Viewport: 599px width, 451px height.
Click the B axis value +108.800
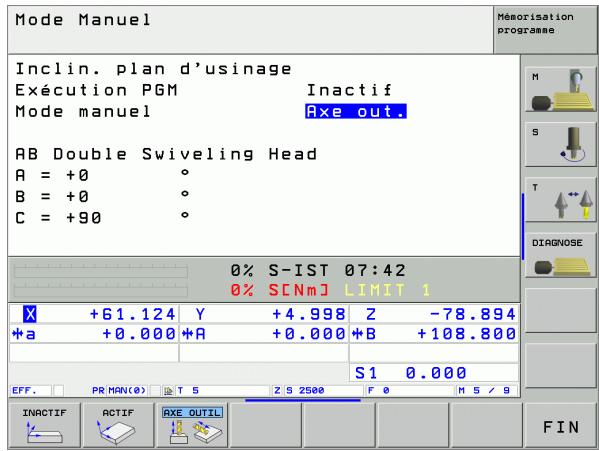pyautogui.click(x=466, y=334)
